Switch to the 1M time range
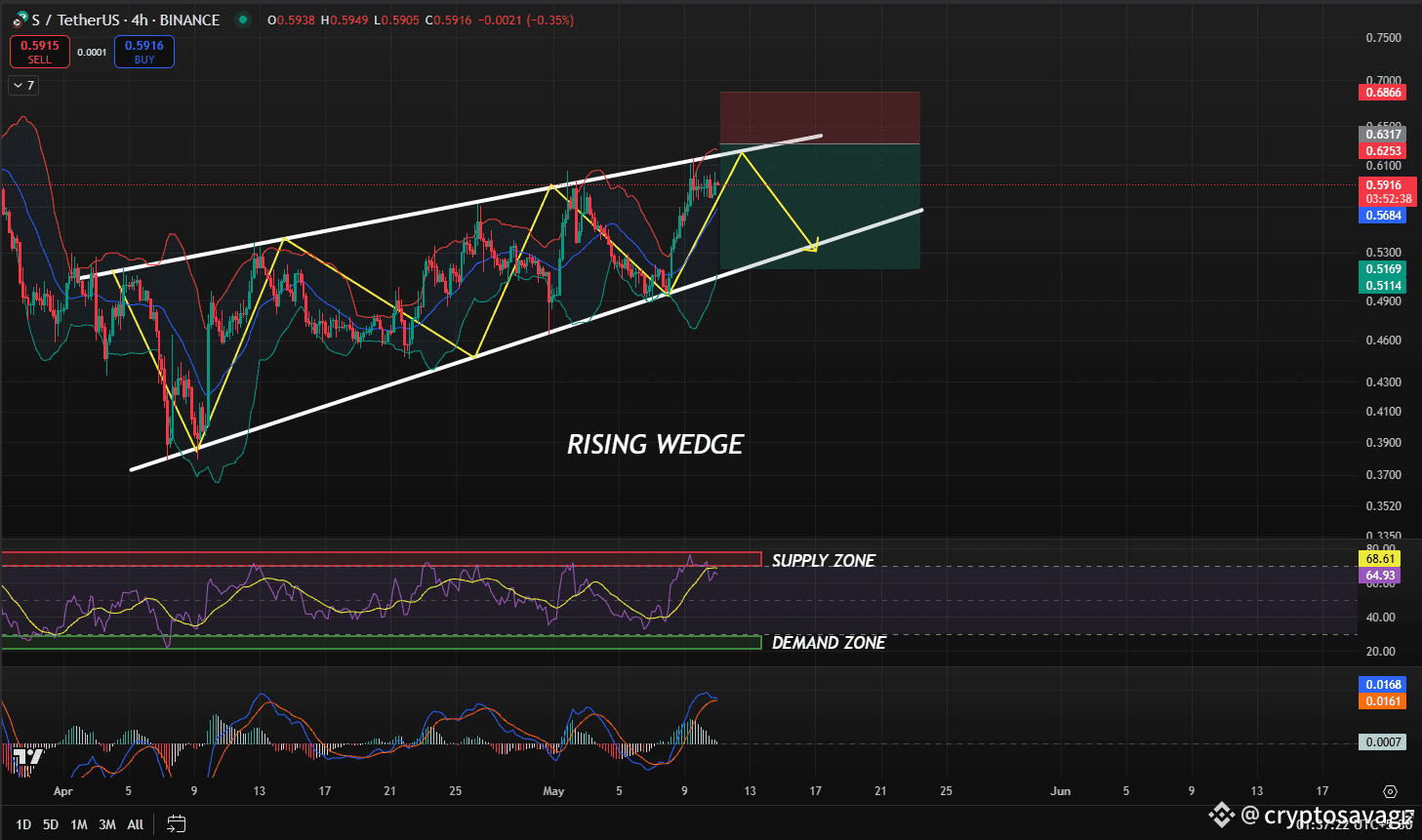Screen dimensions: 1422x840 [x=79, y=824]
